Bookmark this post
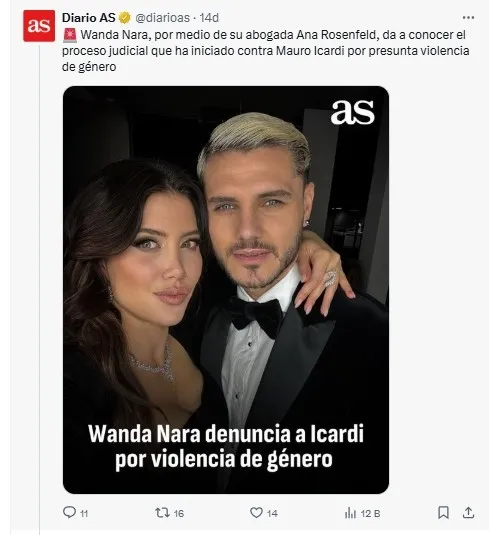 point(443,512)
